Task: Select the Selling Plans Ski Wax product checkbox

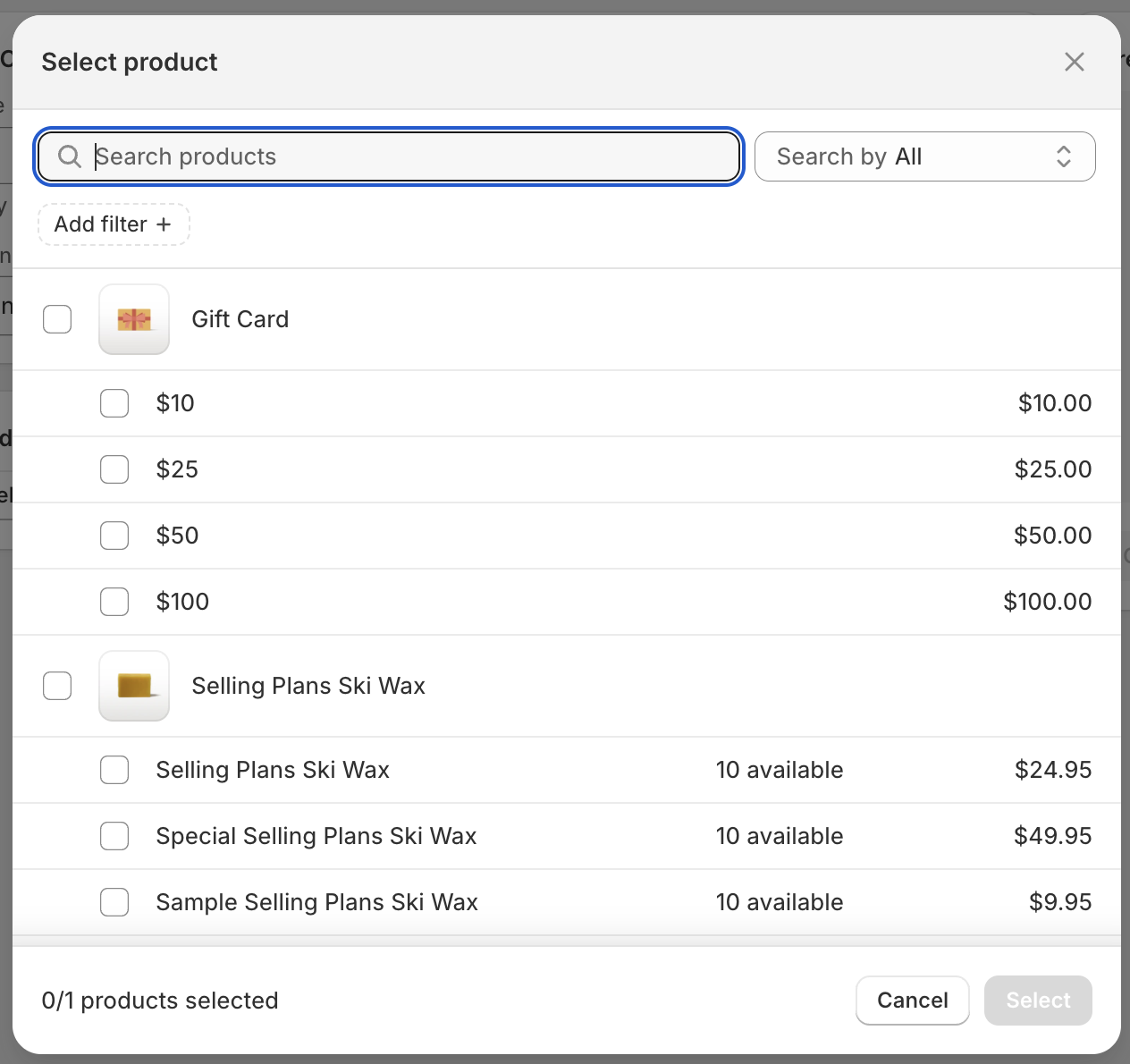Action: tap(57, 686)
